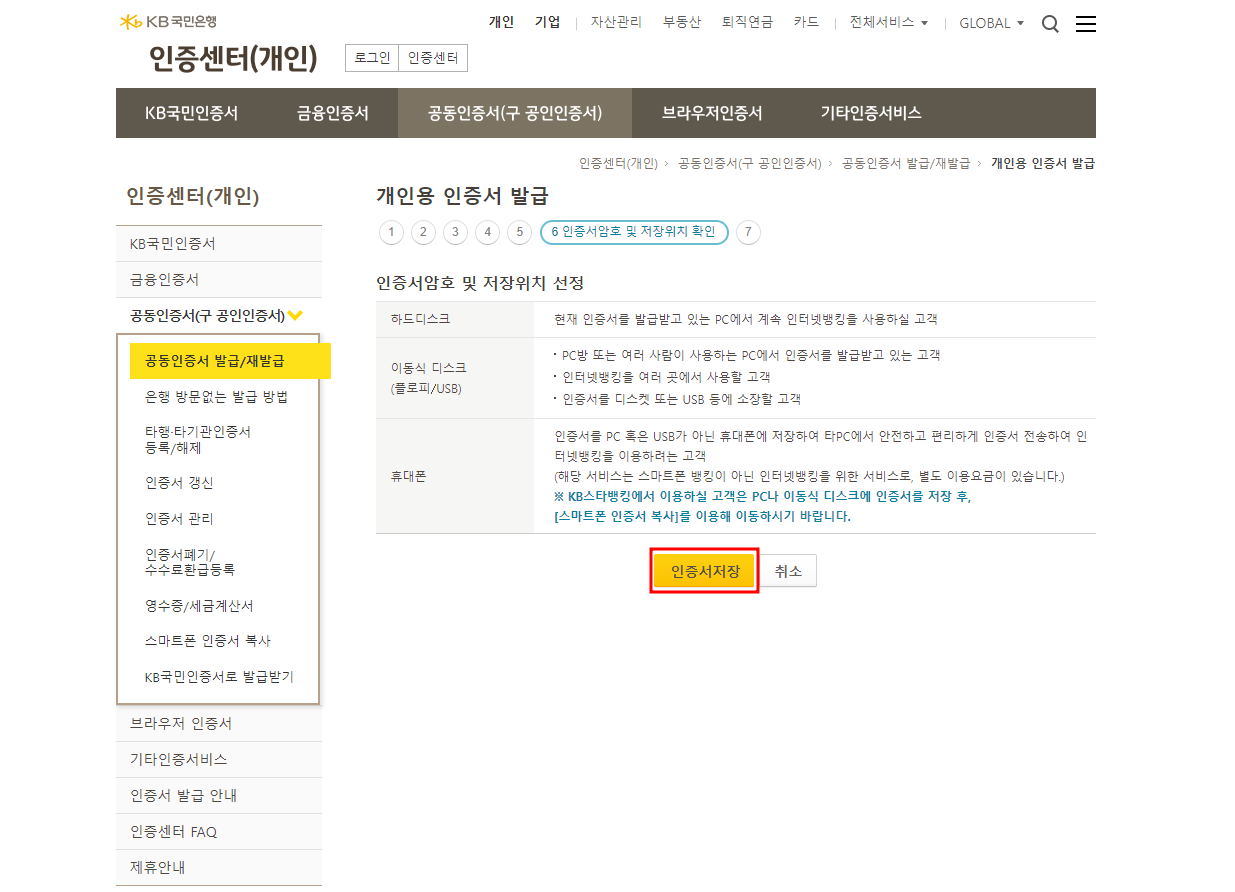Open 인증센터 FAQ in the sidebar

[x=219, y=832]
